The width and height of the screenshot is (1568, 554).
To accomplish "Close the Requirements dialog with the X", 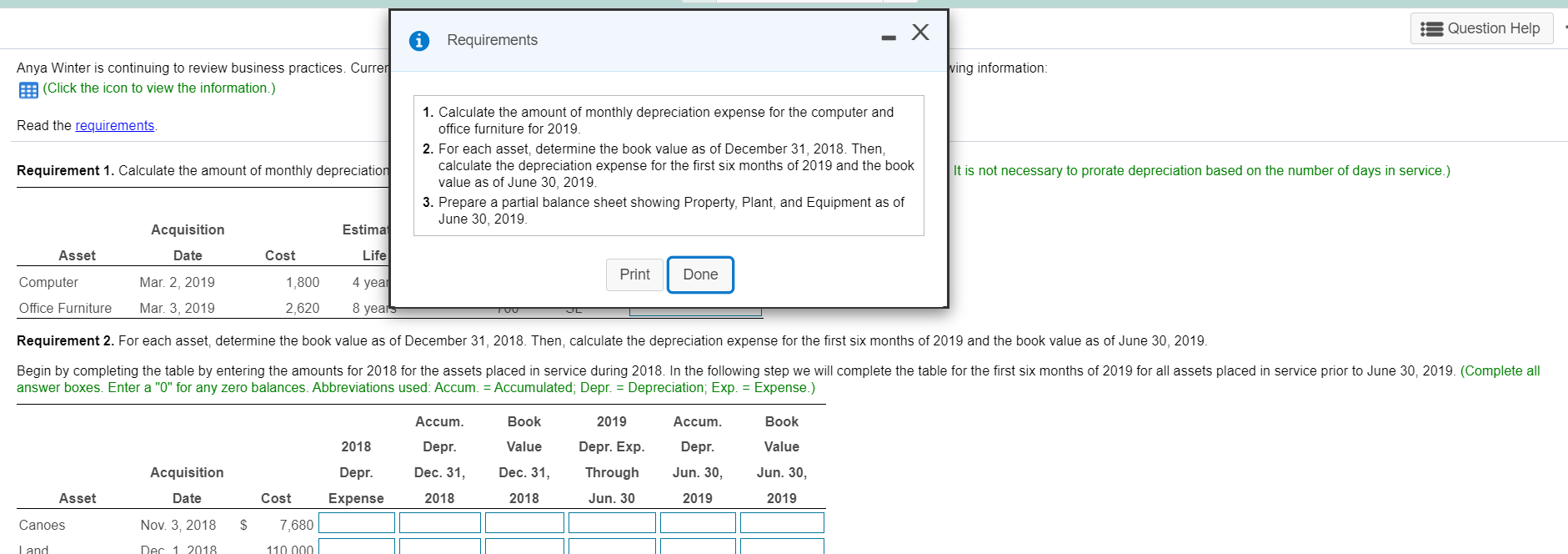I will tap(919, 32).
